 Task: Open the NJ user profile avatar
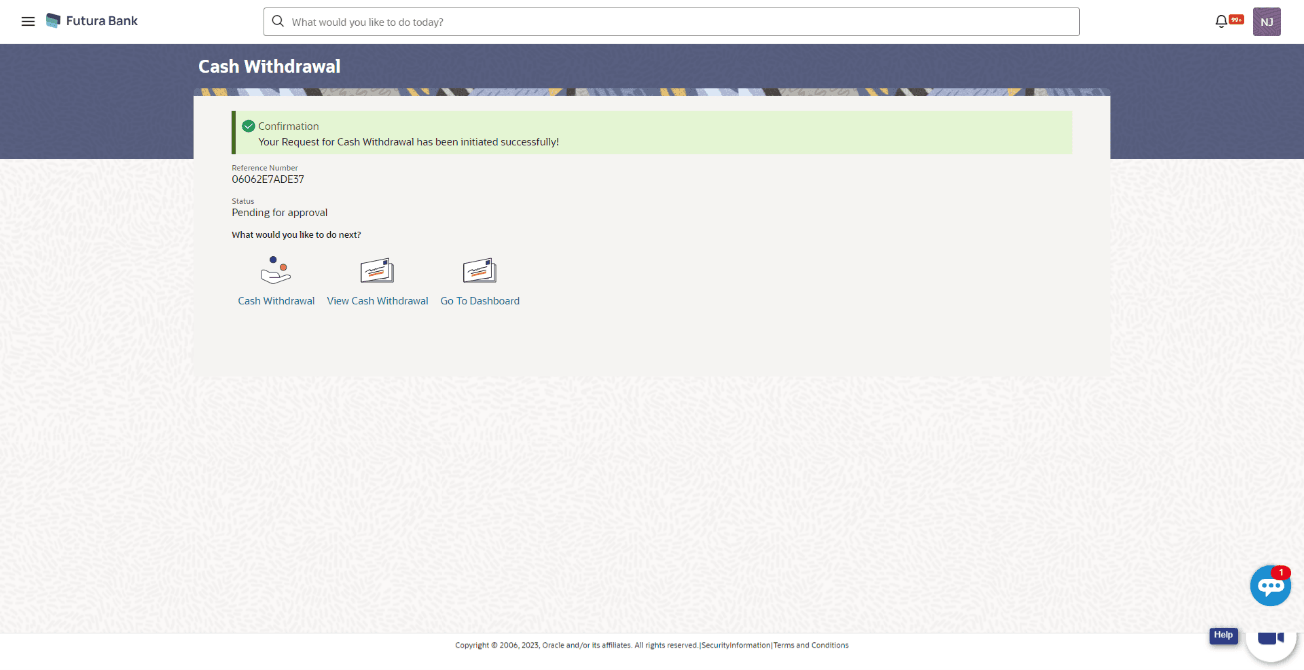click(x=1267, y=21)
